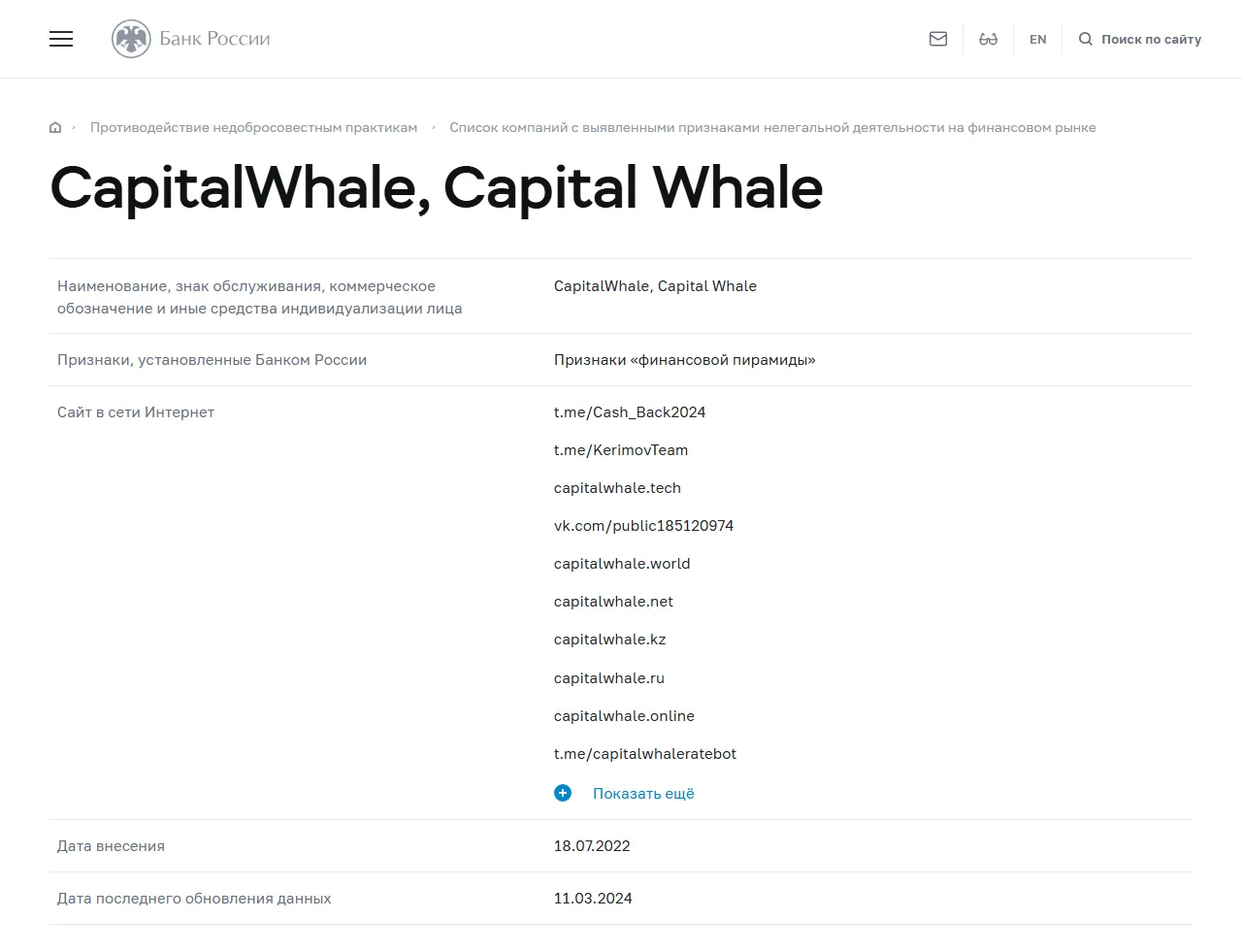This screenshot has width=1242, height=952.
Task: Open Поиск по сайту search field
Action: point(1151,40)
